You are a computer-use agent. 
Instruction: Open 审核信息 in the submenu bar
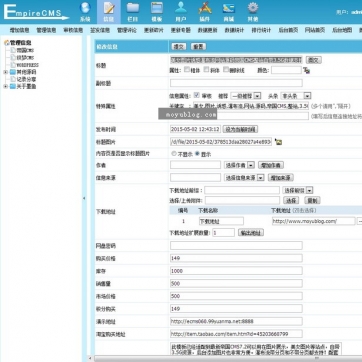tap(73, 30)
